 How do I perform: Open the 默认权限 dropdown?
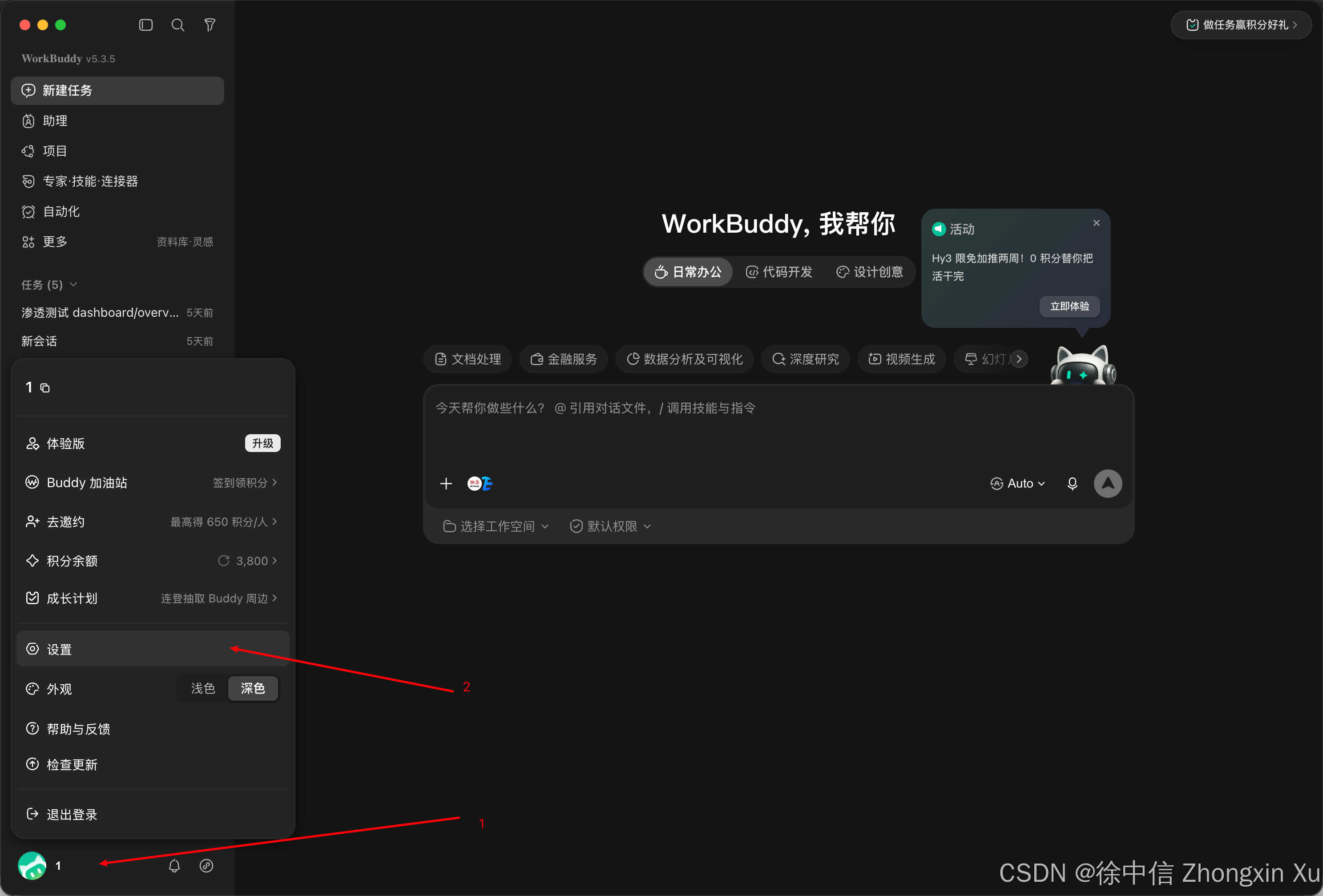[x=610, y=527]
